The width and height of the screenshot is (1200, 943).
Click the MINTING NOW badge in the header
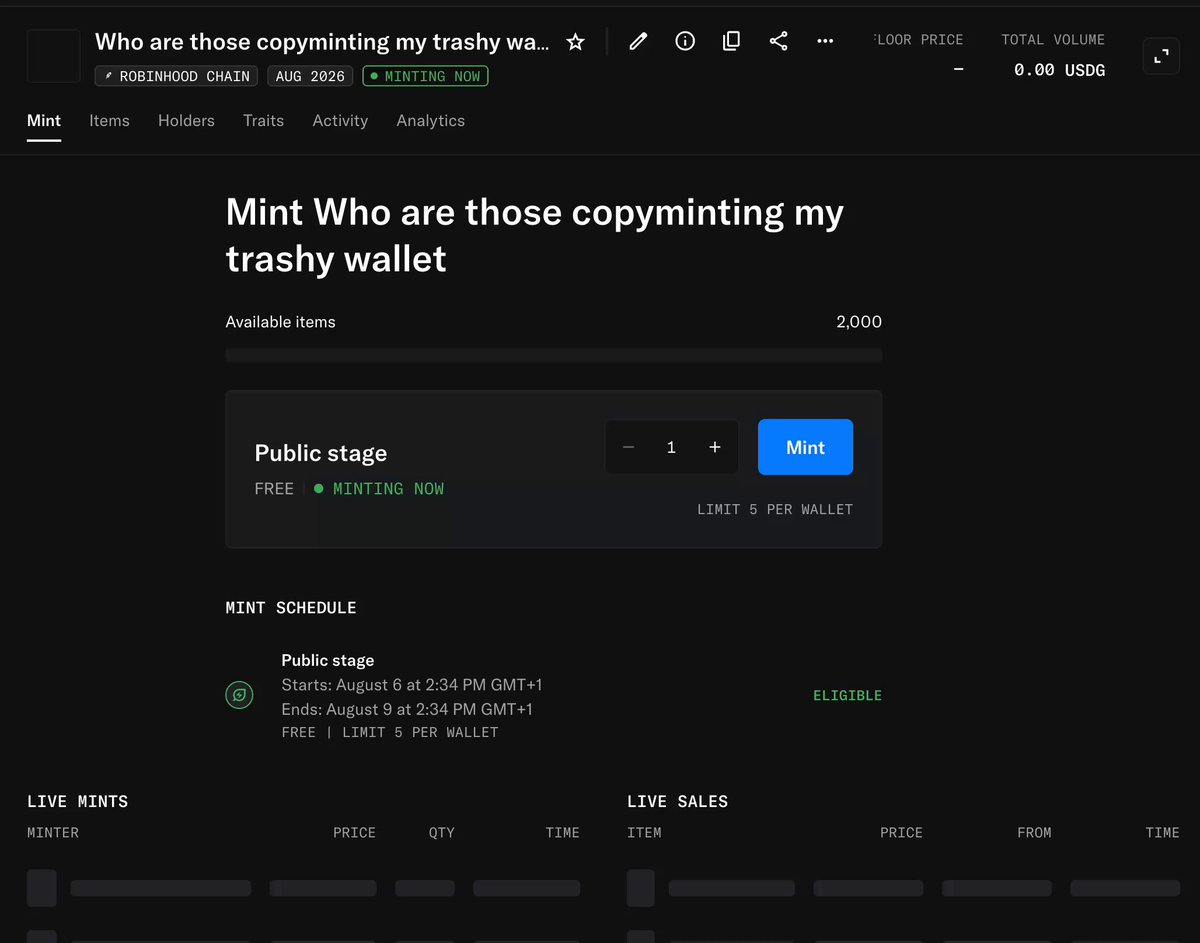click(x=425, y=76)
